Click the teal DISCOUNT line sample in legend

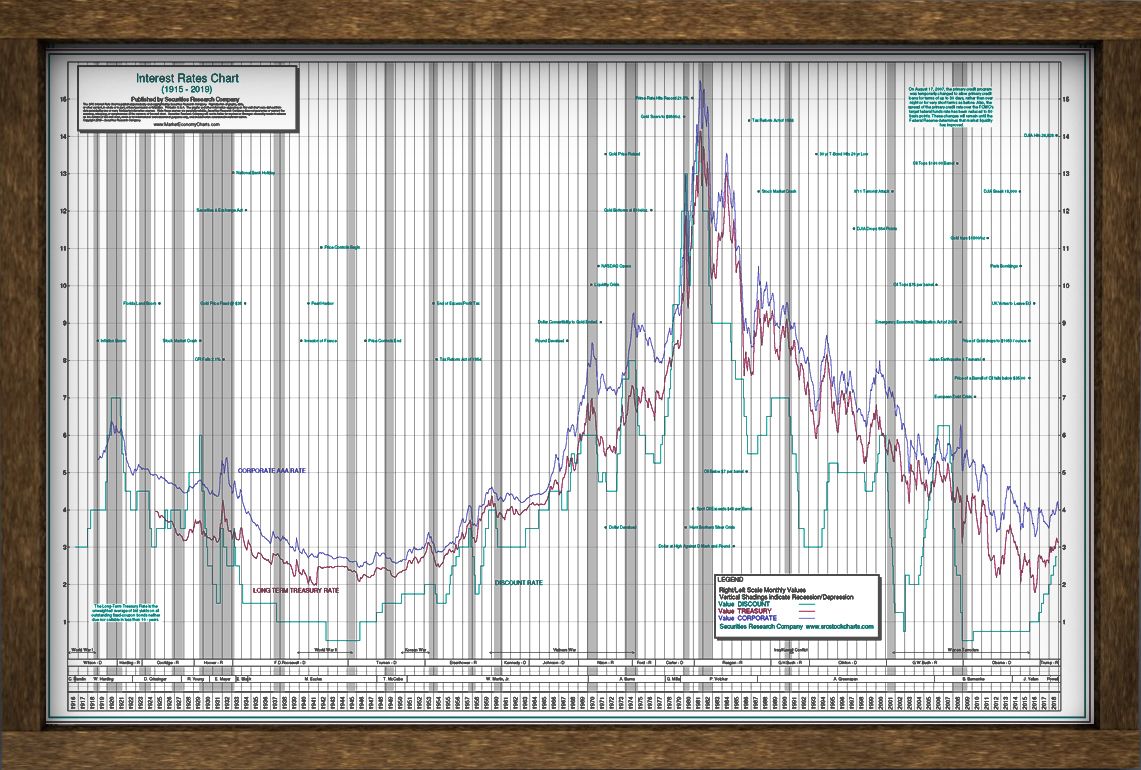[x=807, y=605]
